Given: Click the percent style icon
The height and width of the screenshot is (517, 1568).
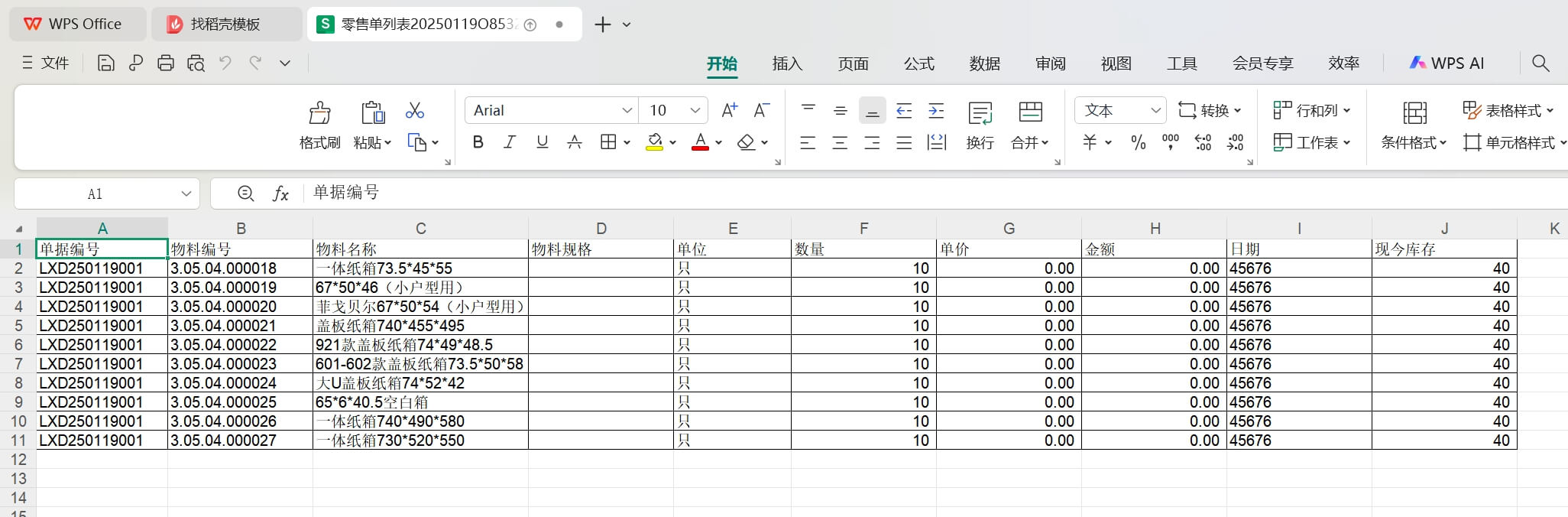Looking at the screenshot, I should (x=1138, y=142).
